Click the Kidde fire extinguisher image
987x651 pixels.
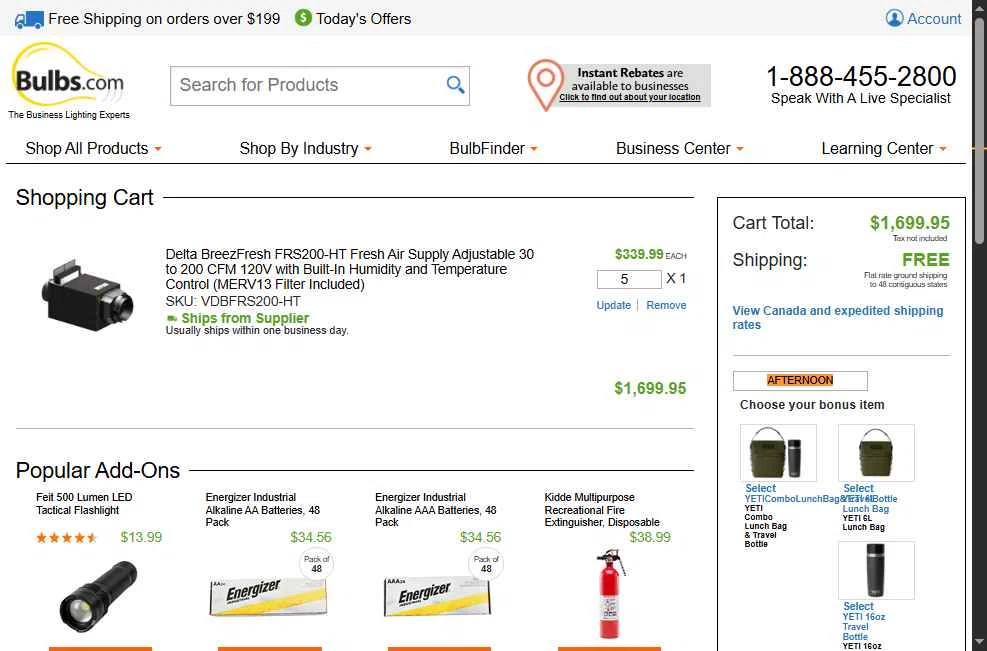pos(609,594)
